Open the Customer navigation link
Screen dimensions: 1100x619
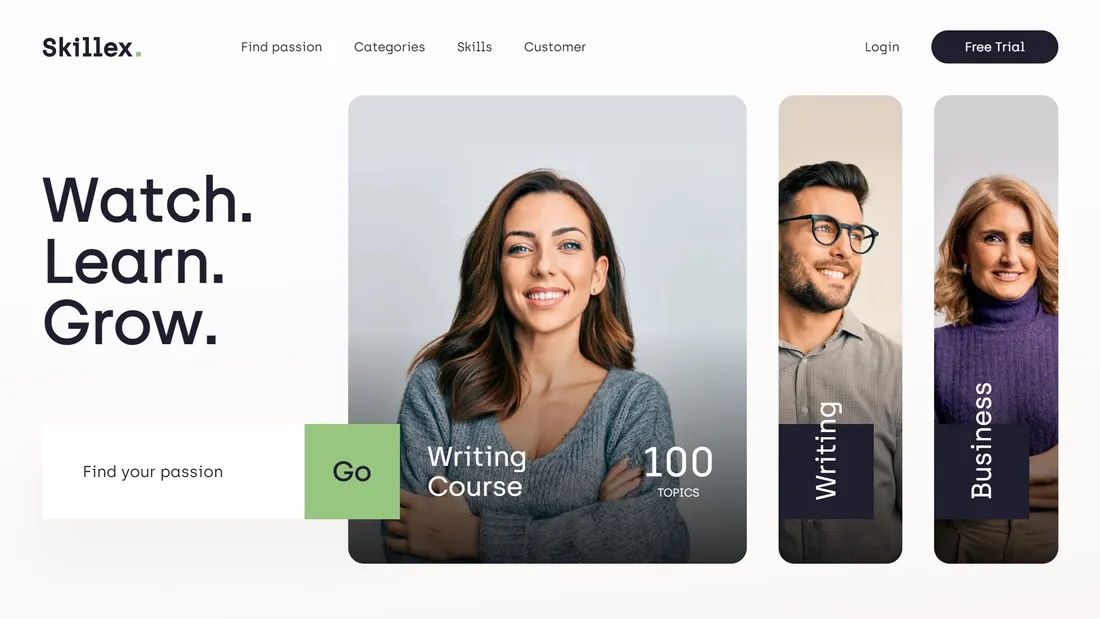tap(555, 47)
